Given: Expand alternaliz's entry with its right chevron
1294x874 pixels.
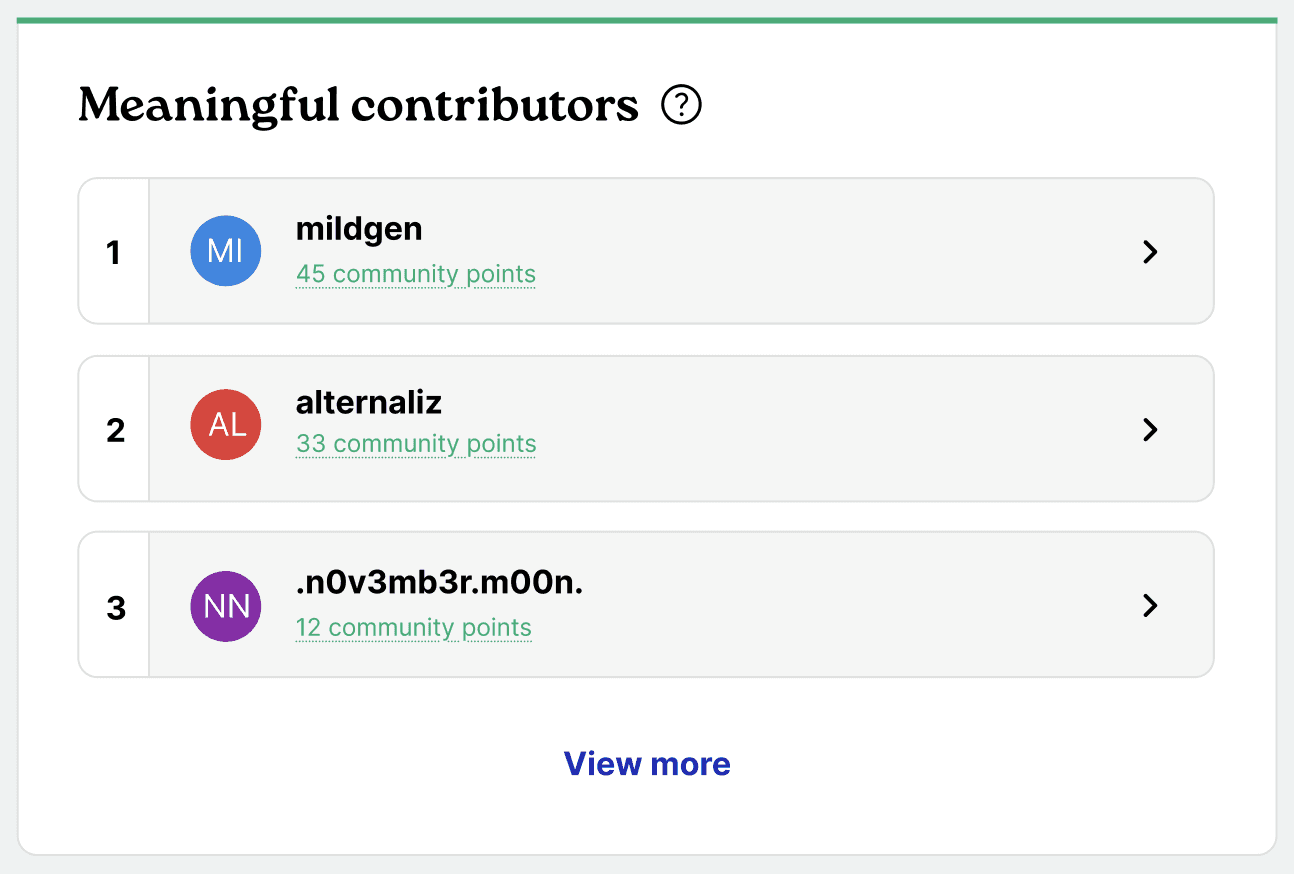Looking at the screenshot, I should (1149, 429).
